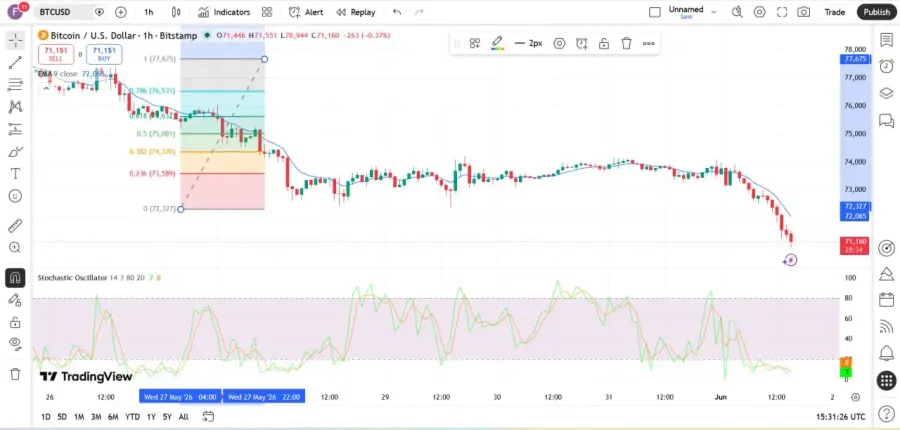Image resolution: width=900 pixels, height=430 pixels.
Task: Open the Trade panel
Action: pos(835,12)
